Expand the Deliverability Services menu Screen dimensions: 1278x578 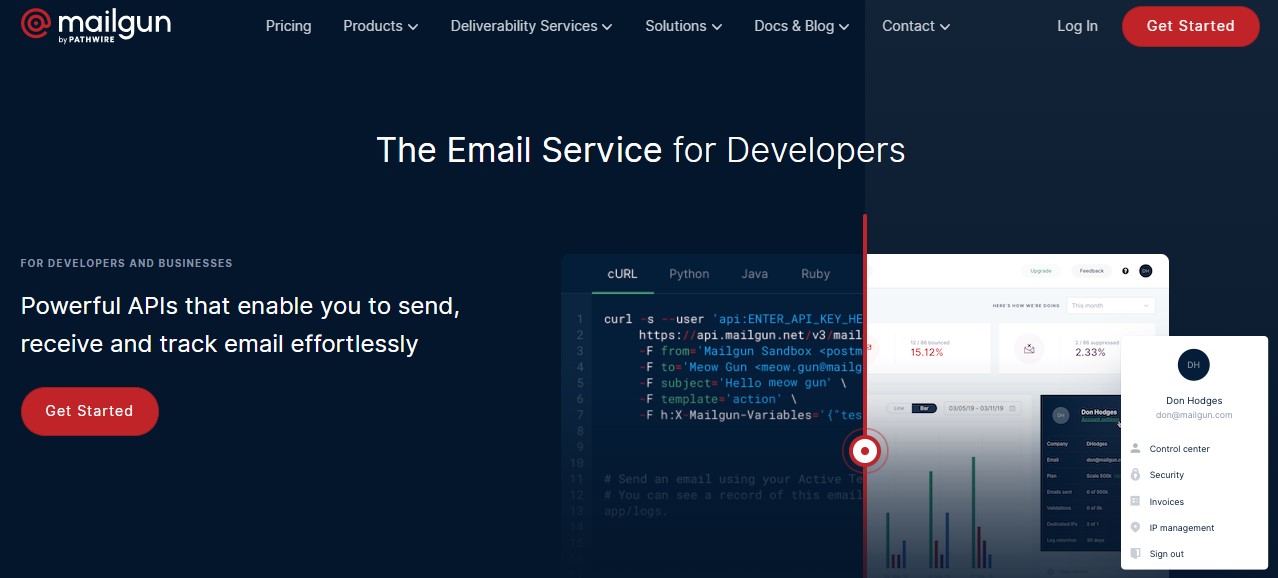click(x=531, y=26)
